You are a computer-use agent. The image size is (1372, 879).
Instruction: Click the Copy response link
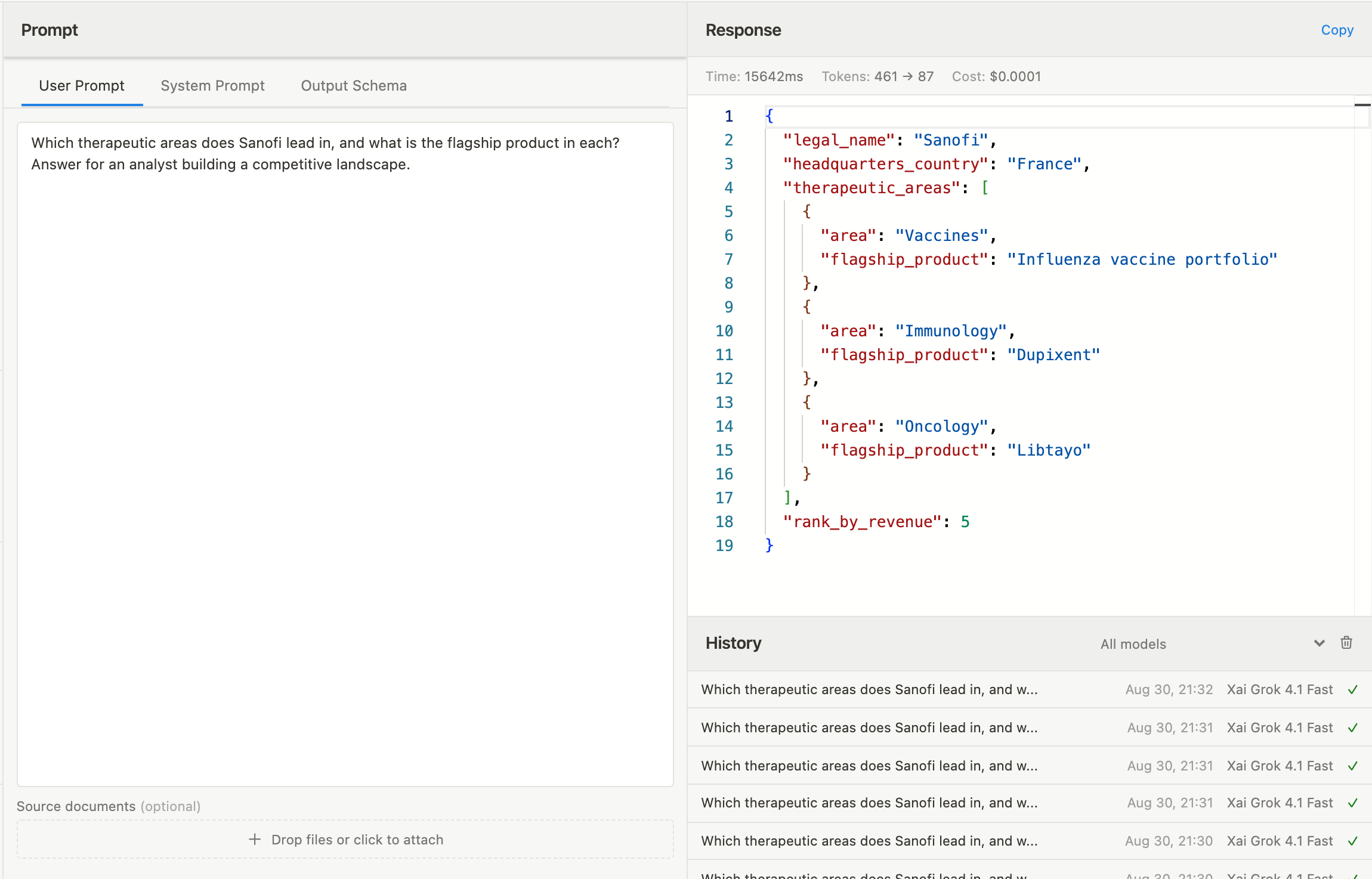coord(1337,30)
